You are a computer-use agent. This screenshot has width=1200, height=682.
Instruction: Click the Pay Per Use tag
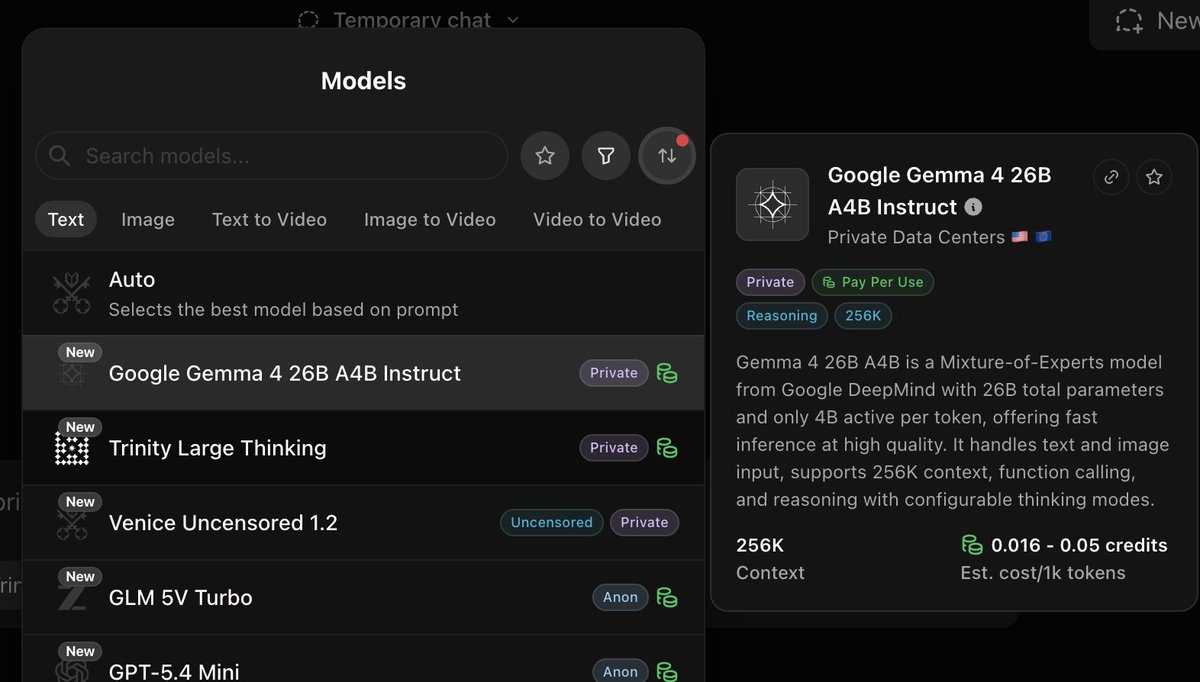click(x=873, y=282)
